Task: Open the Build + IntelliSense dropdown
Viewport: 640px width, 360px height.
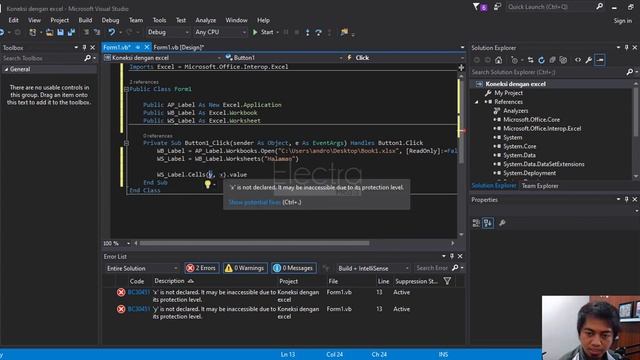Action: (373, 268)
